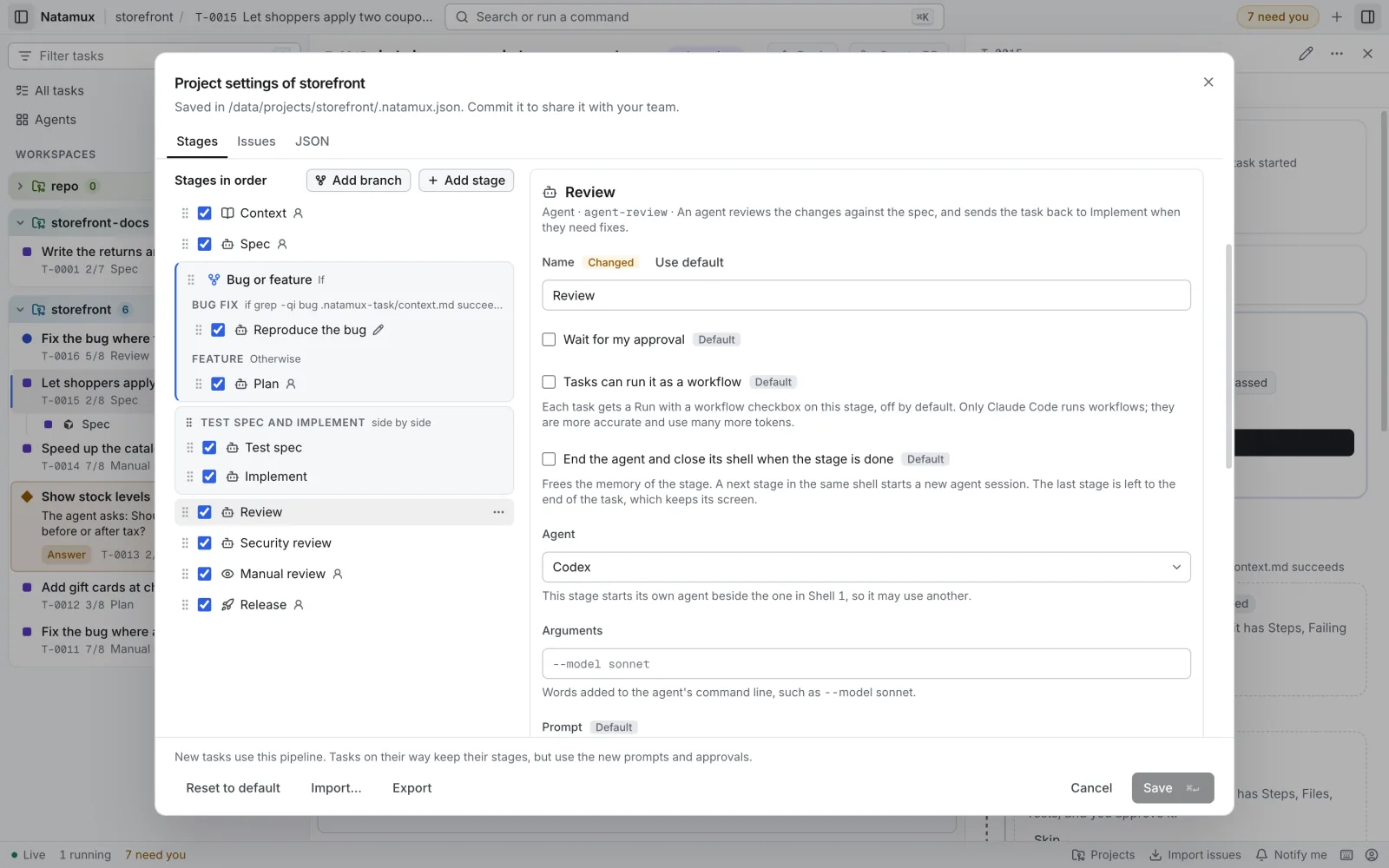Open All tasks in sidebar
The width and height of the screenshot is (1389, 868).
pyautogui.click(x=59, y=90)
